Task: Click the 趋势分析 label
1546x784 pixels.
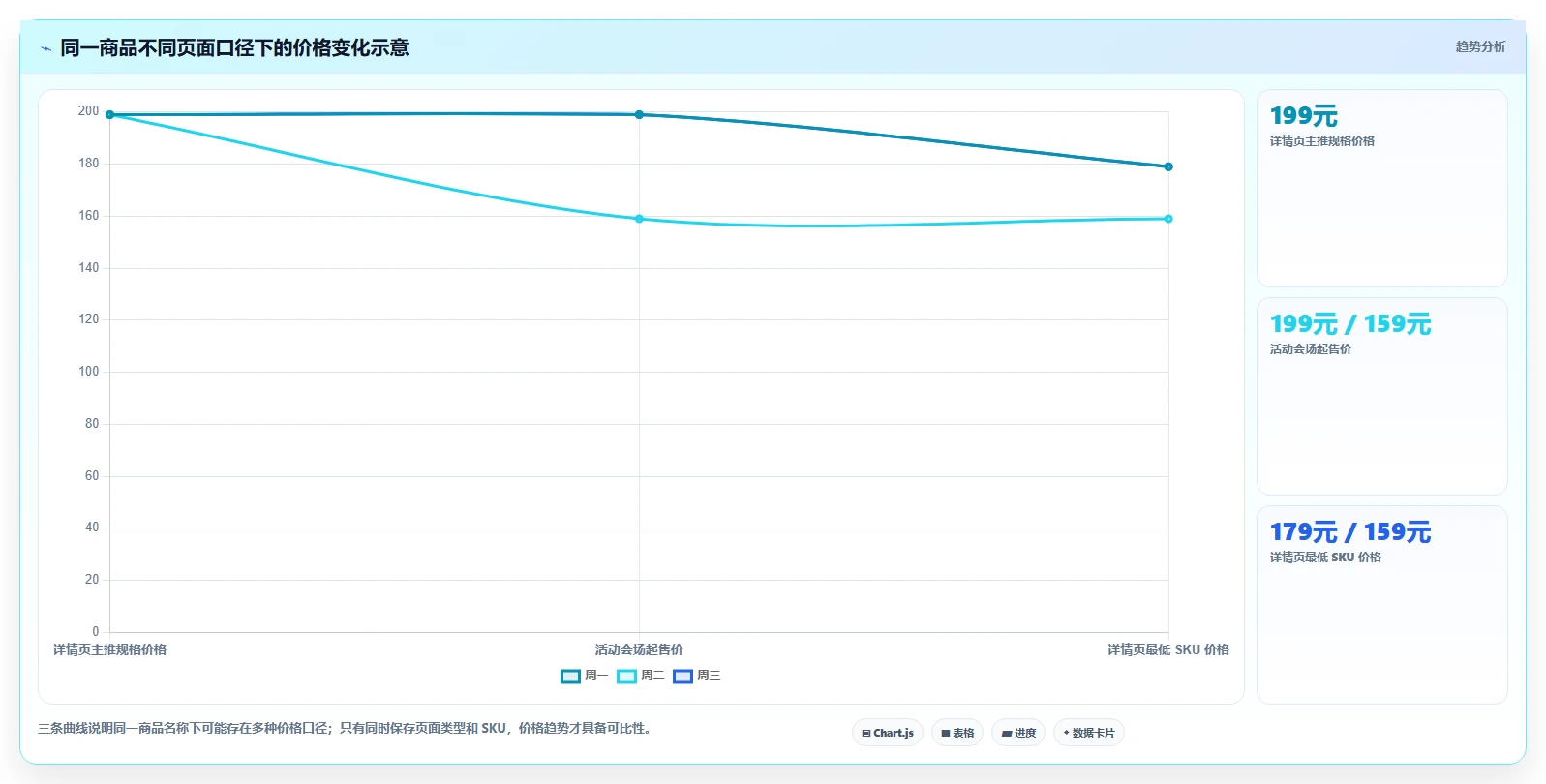Action: point(1480,46)
